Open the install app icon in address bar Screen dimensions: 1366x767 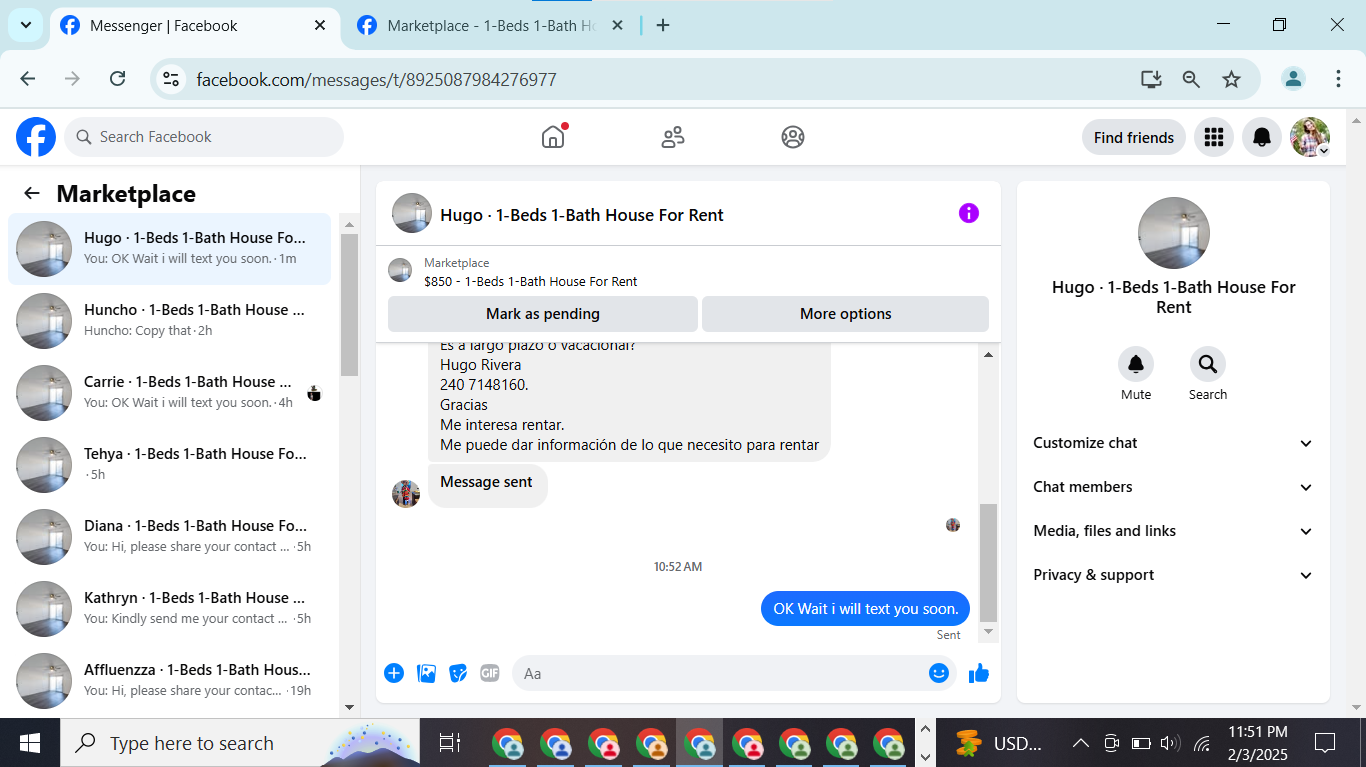[1151, 79]
